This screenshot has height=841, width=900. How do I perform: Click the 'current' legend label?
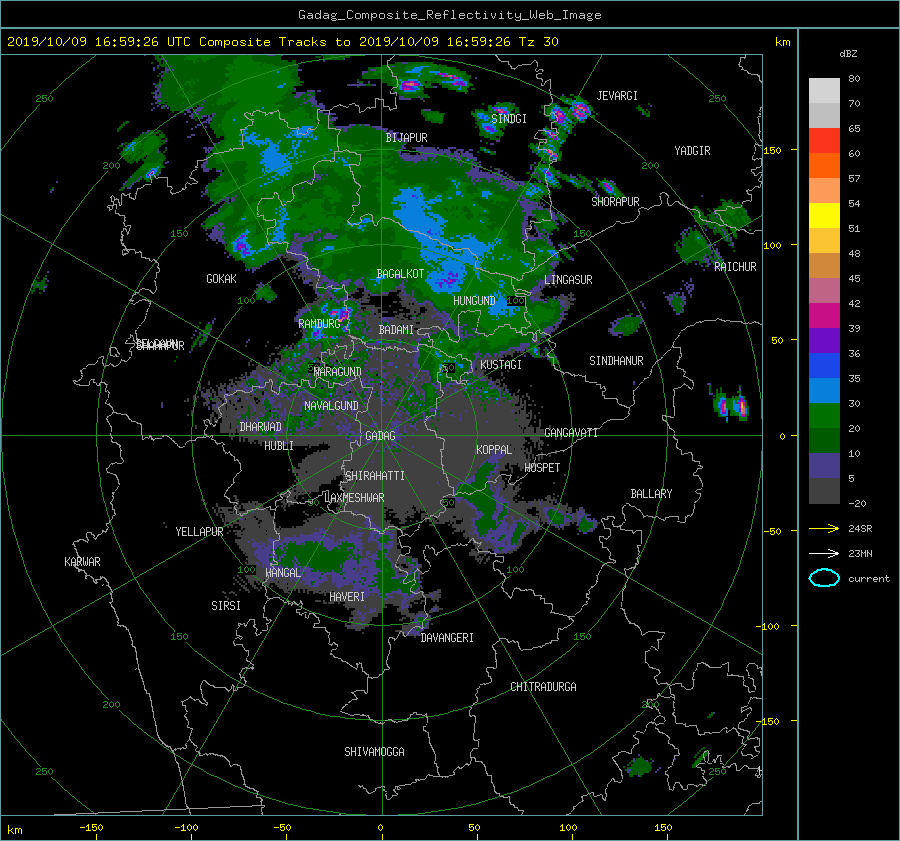click(869, 579)
